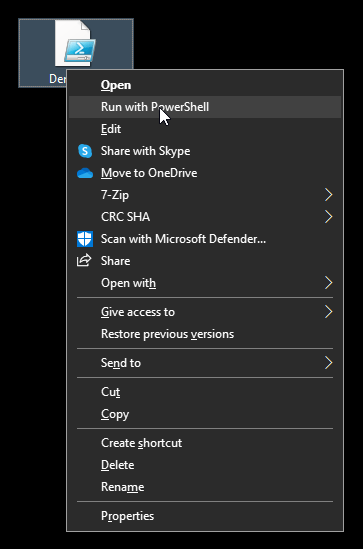Open the 7-Zip menu entry
The image size is (363, 549).
205,195
